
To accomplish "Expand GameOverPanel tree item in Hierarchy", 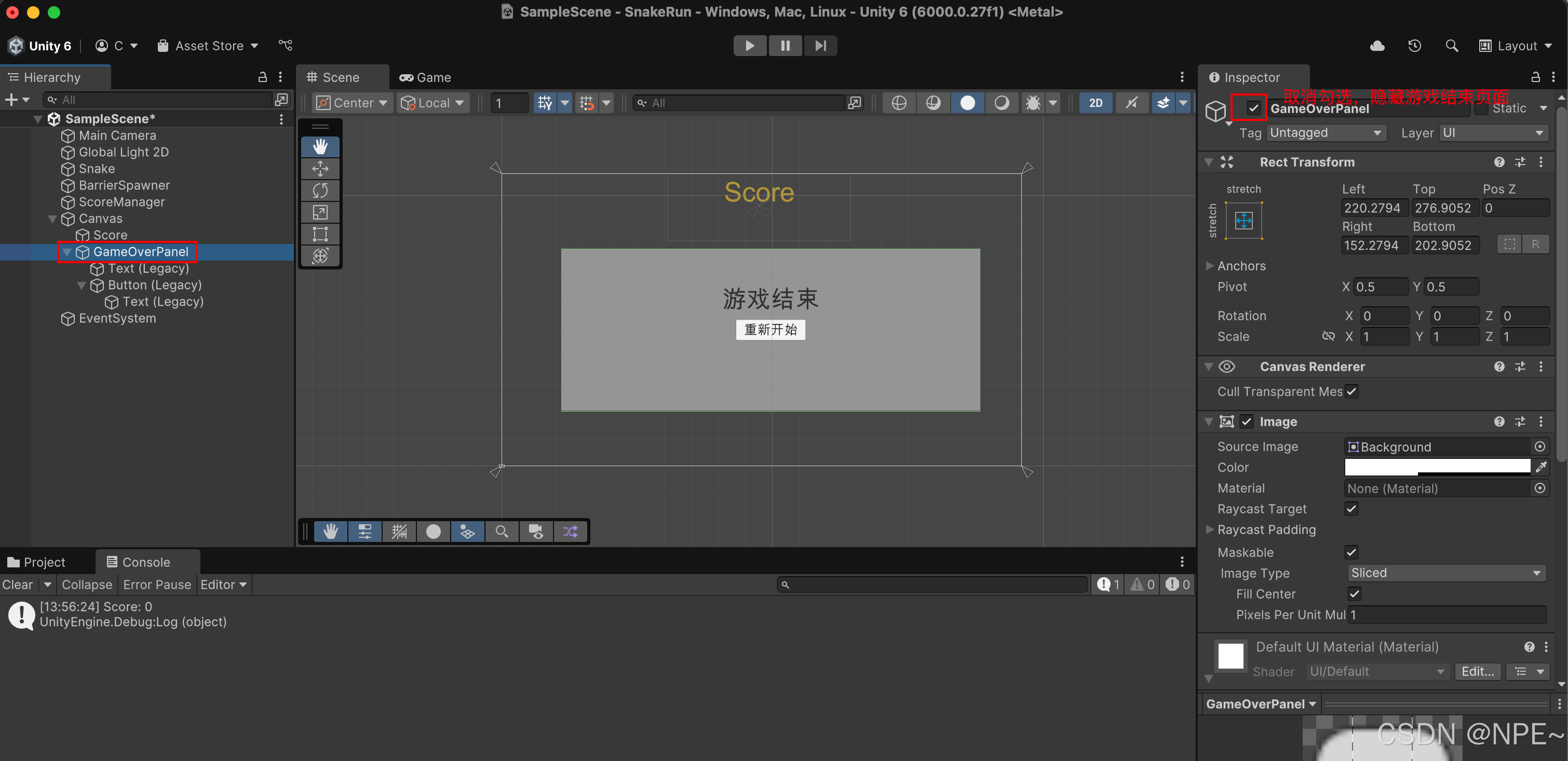I will click(x=64, y=252).
